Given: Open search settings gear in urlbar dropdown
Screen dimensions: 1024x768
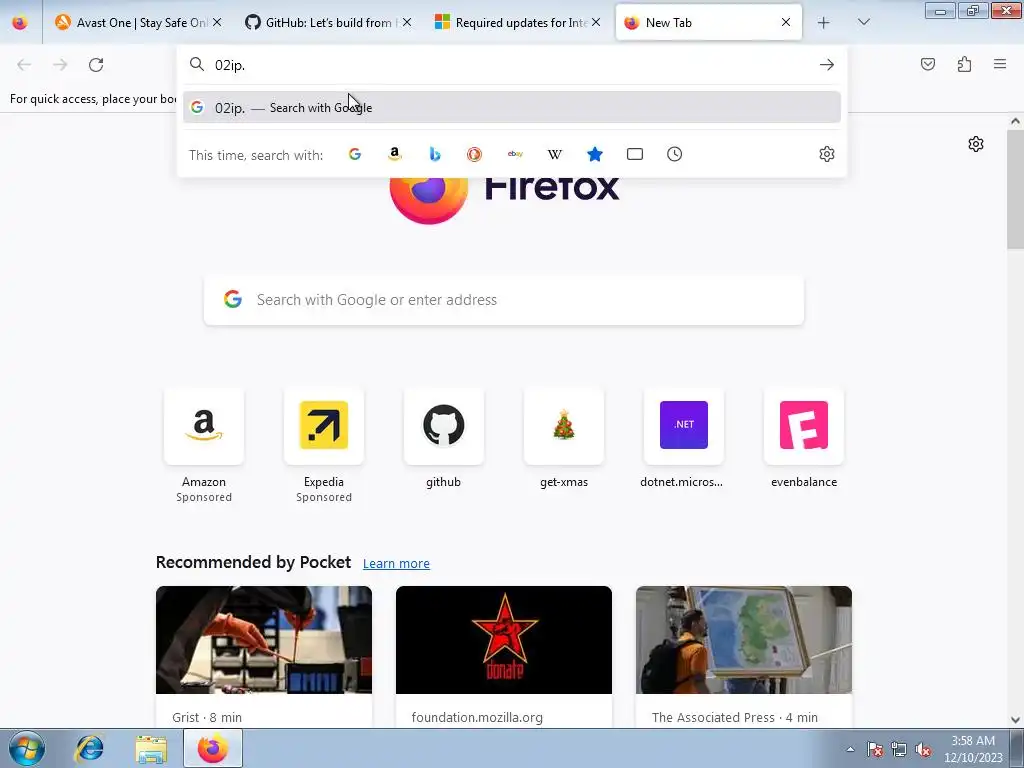Looking at the screenshot, I should [827, 154].
